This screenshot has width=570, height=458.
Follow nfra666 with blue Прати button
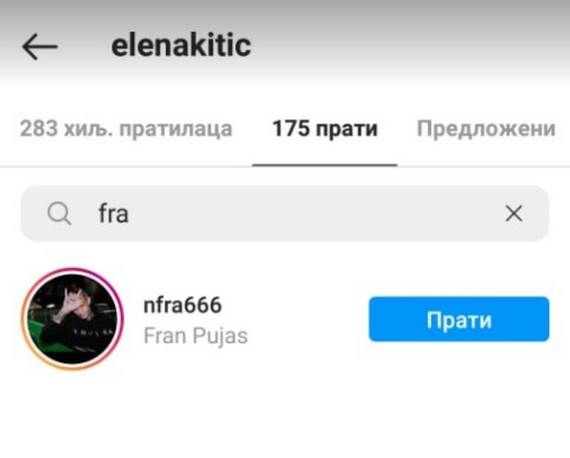click(x=459, y=319)
